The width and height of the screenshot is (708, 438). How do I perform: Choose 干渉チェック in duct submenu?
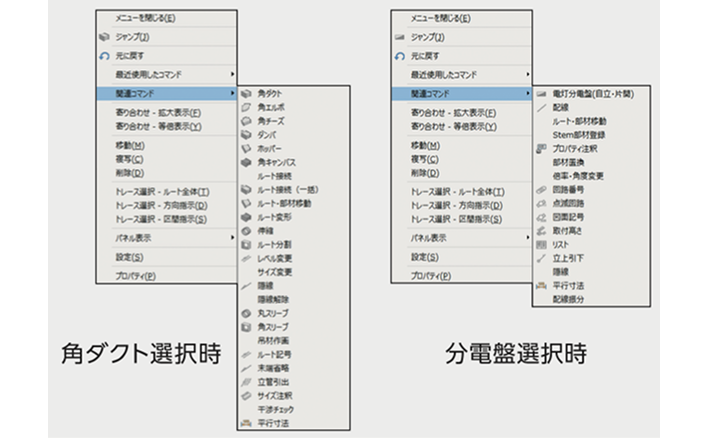(x=275, y=410)
